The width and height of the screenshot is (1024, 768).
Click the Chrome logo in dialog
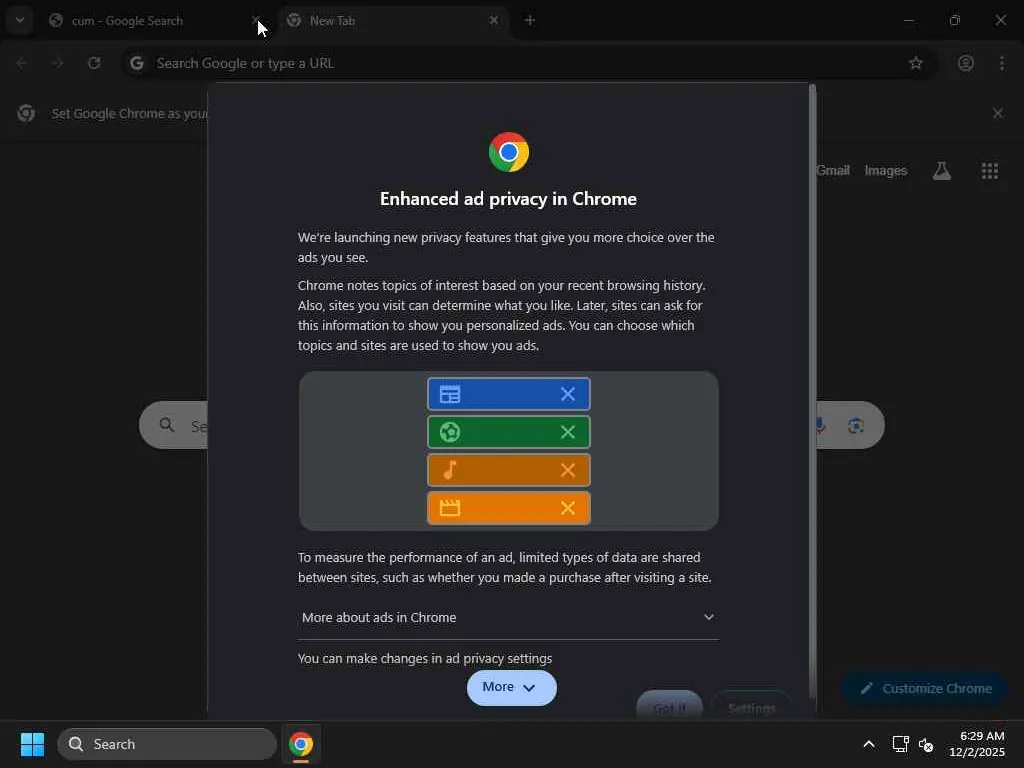(x=509, y=152)
